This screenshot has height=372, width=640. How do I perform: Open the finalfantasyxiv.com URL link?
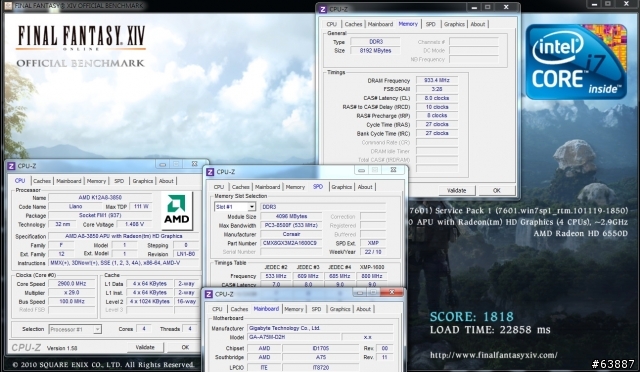(493, 355)
